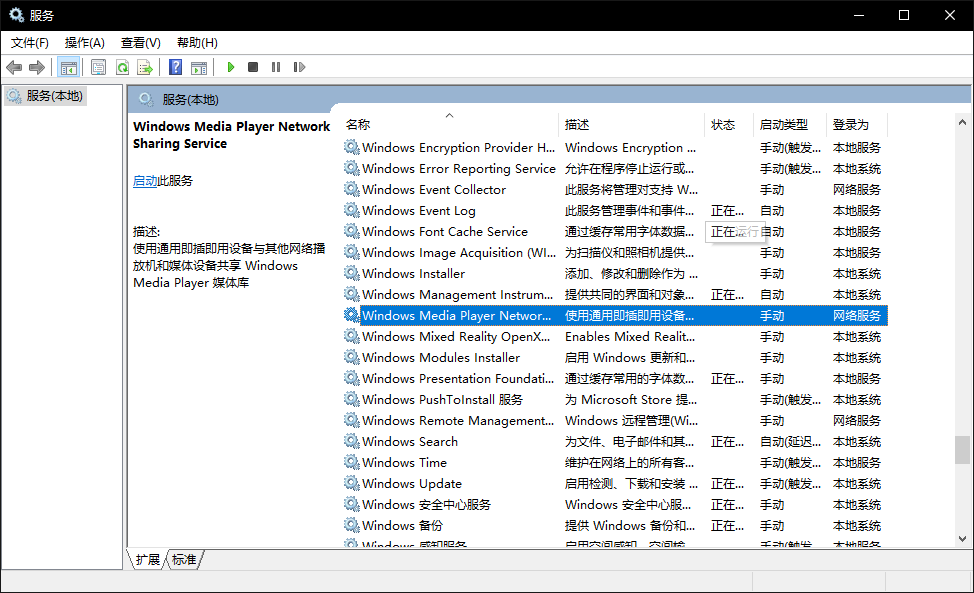Select the Windows PushToInstall 服务 name
Image resolution: width=974 pixels, height=593 pixels.
click(x=442, y=400)
